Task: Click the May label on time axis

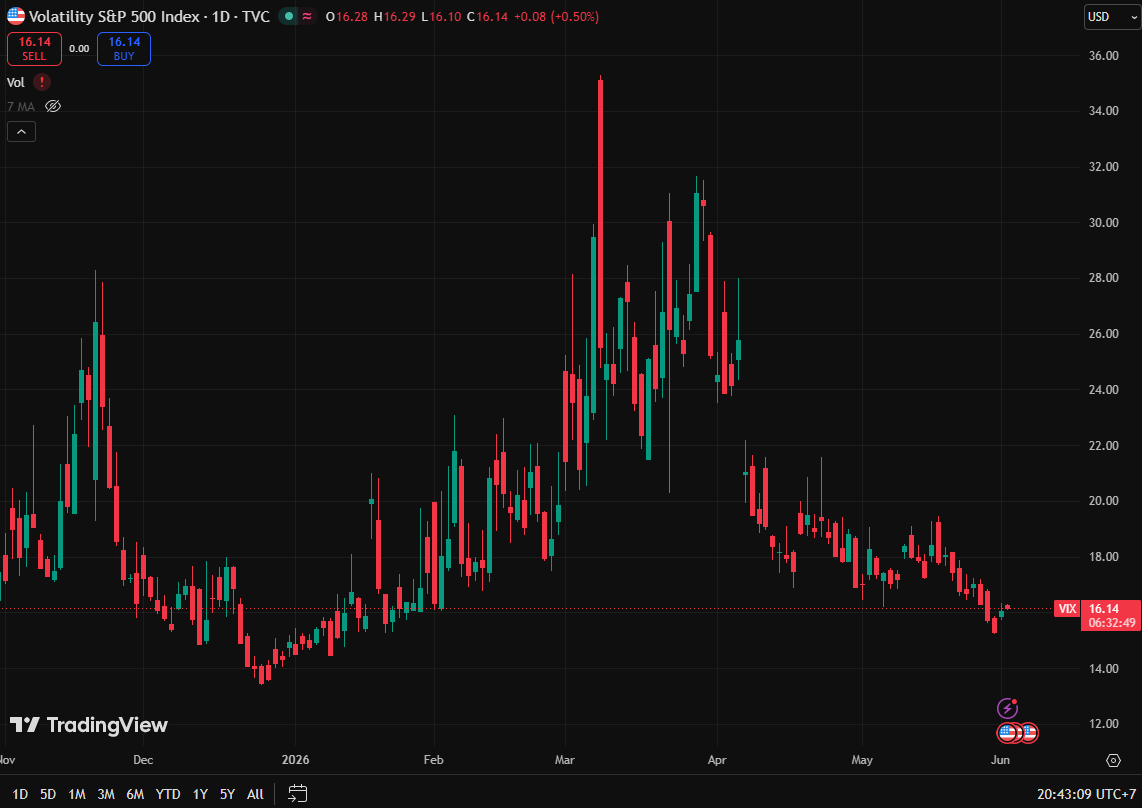Action: (x=862, y=760)
